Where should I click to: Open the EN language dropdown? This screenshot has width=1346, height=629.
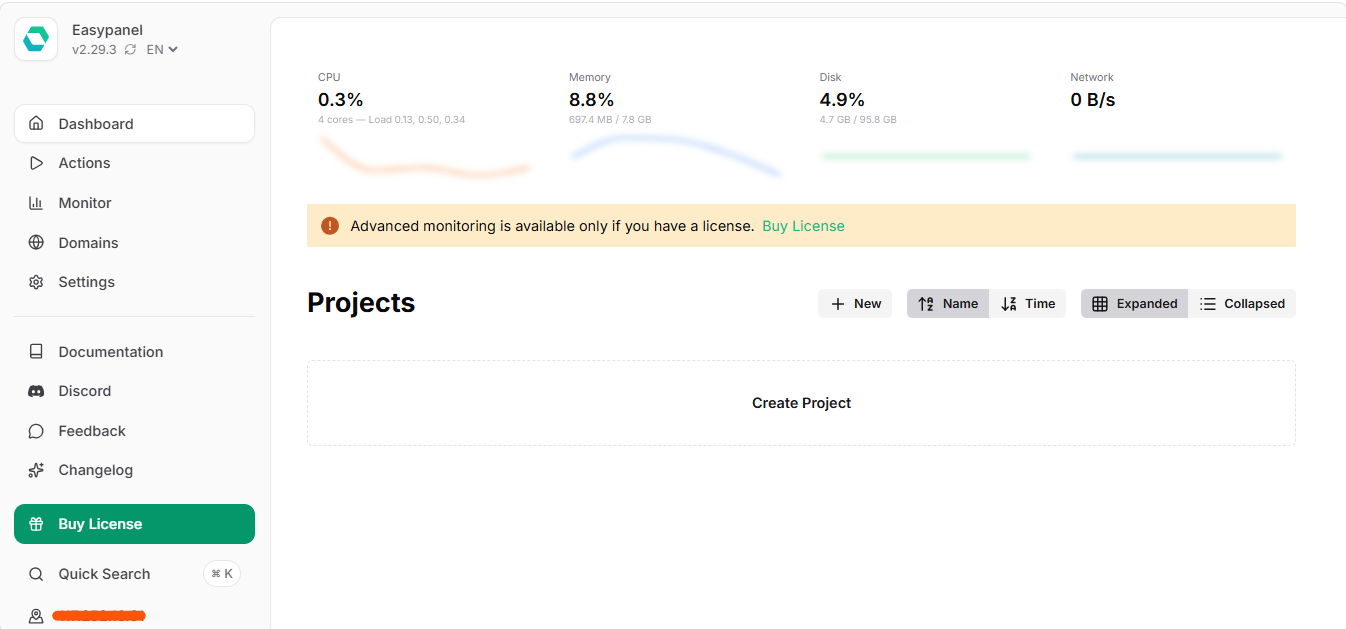pyautogui.click(x=162, y=50)
